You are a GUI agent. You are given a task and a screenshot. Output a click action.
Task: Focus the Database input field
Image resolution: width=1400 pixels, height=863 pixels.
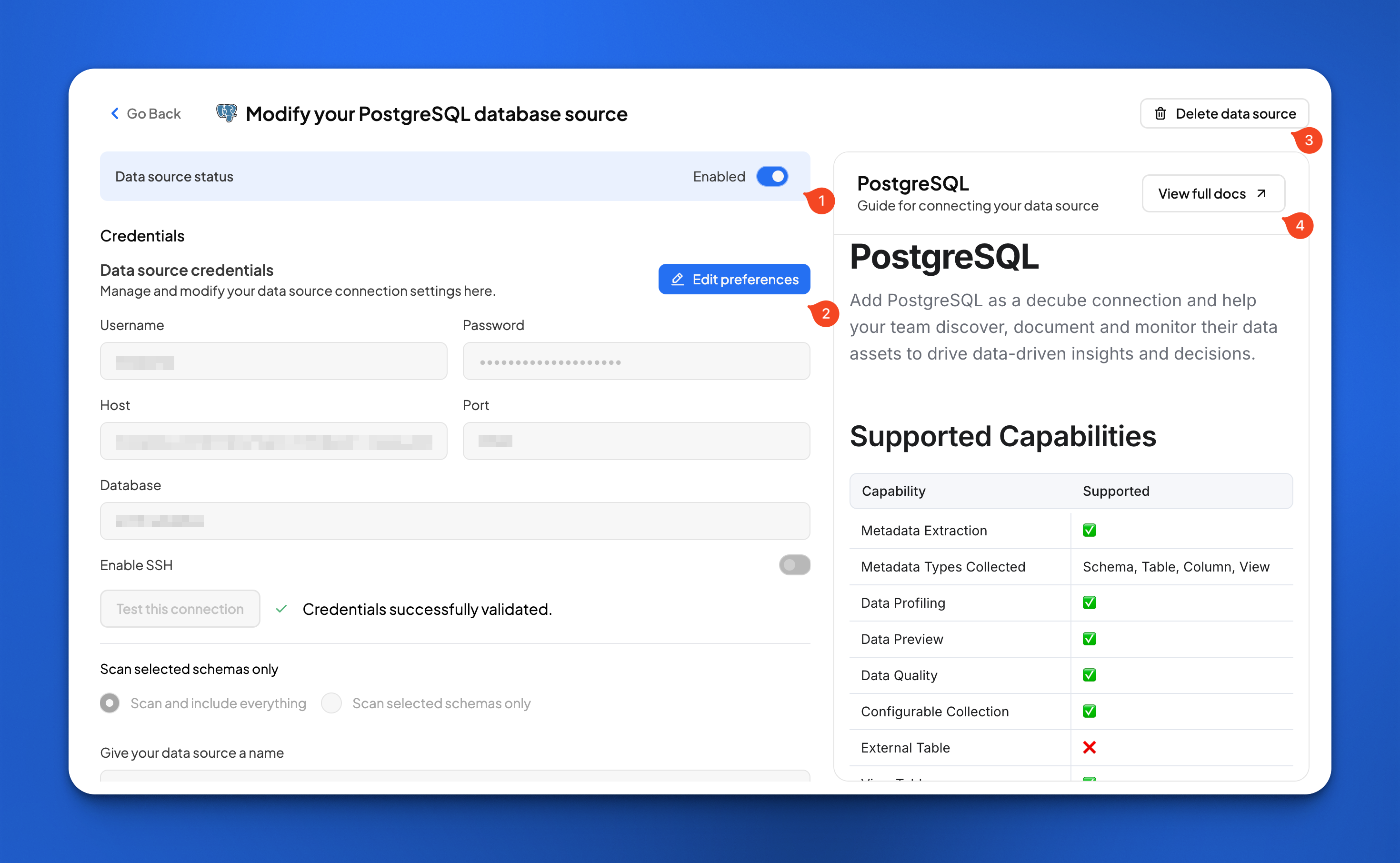coord(455,521)
